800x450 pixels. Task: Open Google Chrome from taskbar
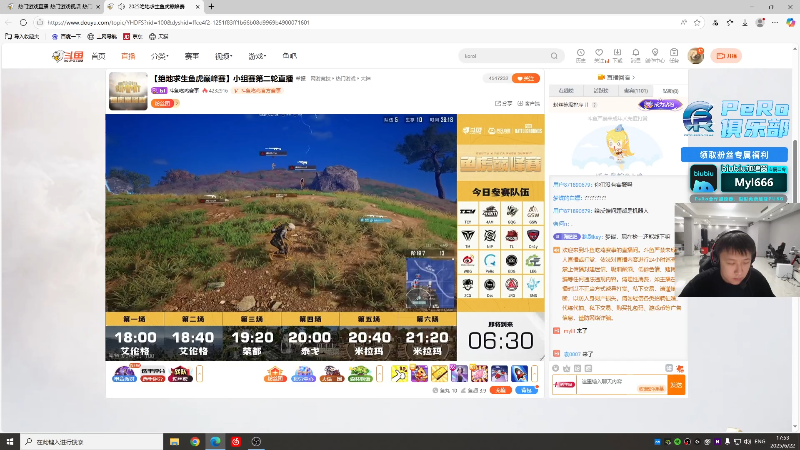(195, 442)
